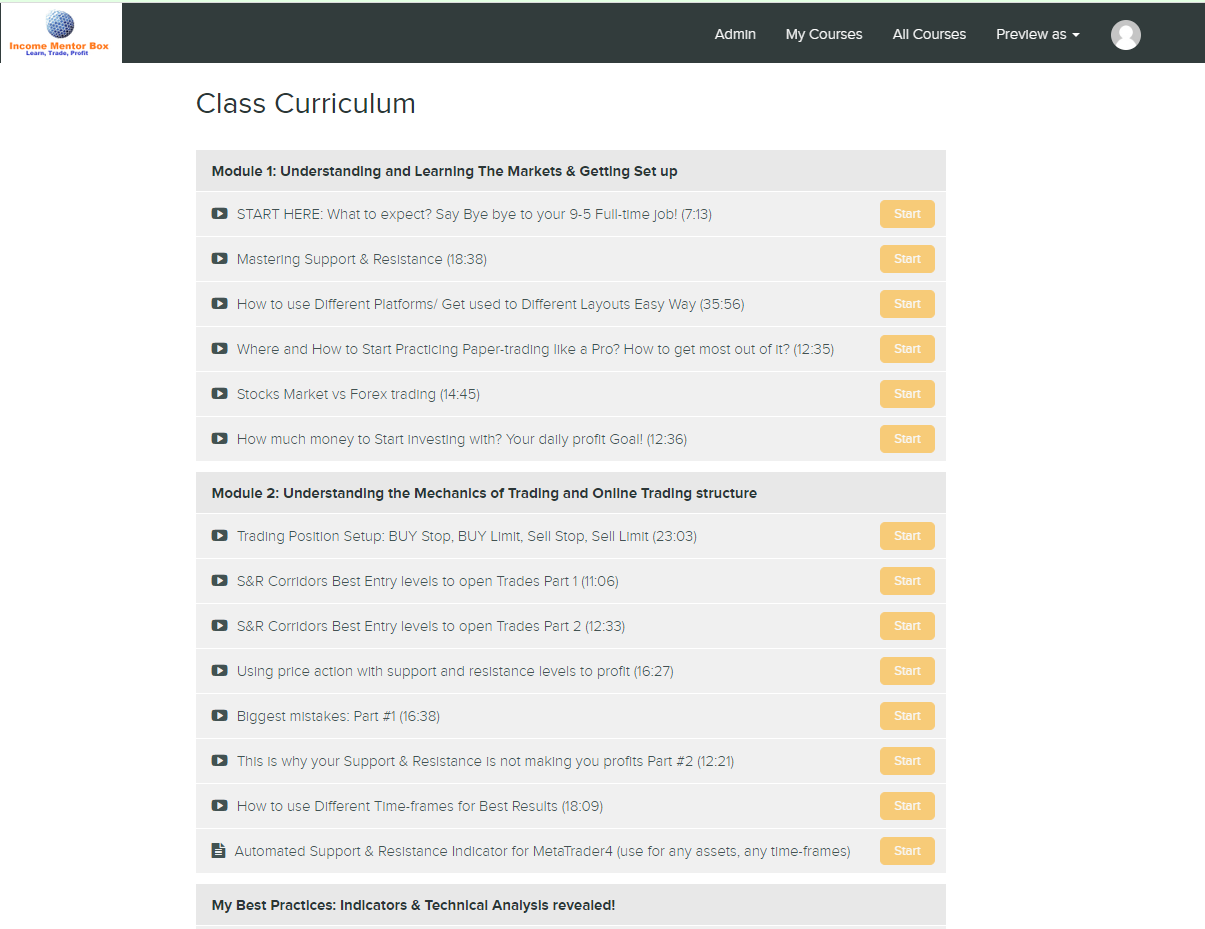Click the Income Mentor Box logo

point(61,33)
